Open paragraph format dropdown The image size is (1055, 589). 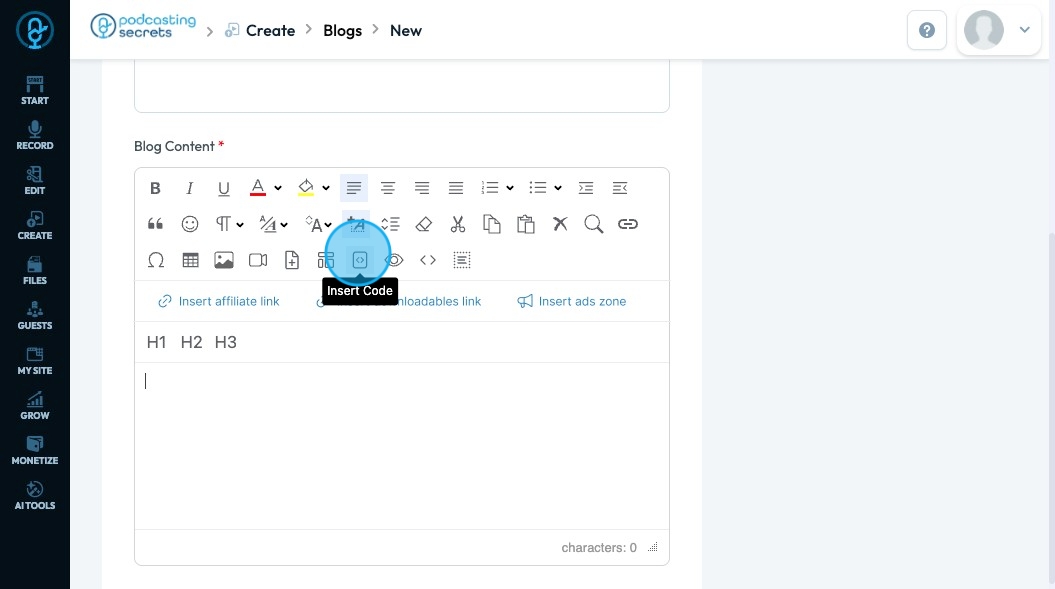pos(229,224)
